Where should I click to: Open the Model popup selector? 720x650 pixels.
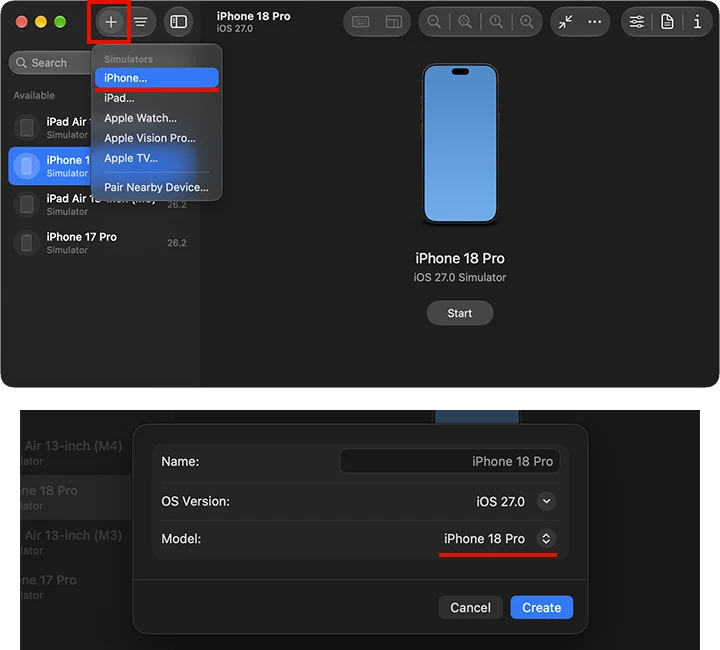click(546, 538)
